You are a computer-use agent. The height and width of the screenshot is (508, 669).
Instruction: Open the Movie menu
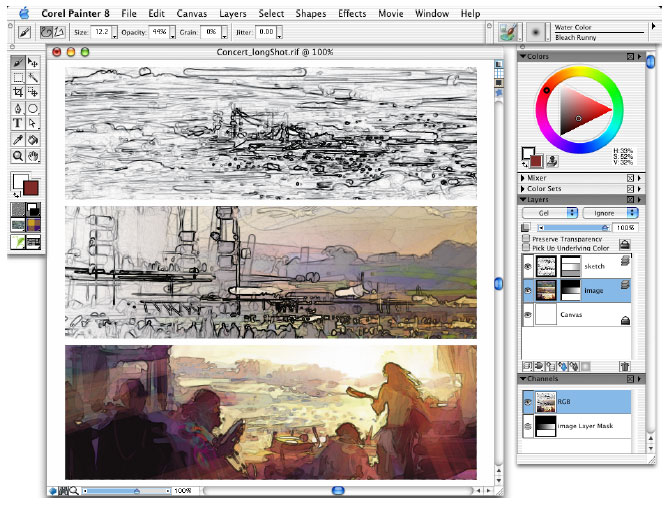tap(390, 14)
